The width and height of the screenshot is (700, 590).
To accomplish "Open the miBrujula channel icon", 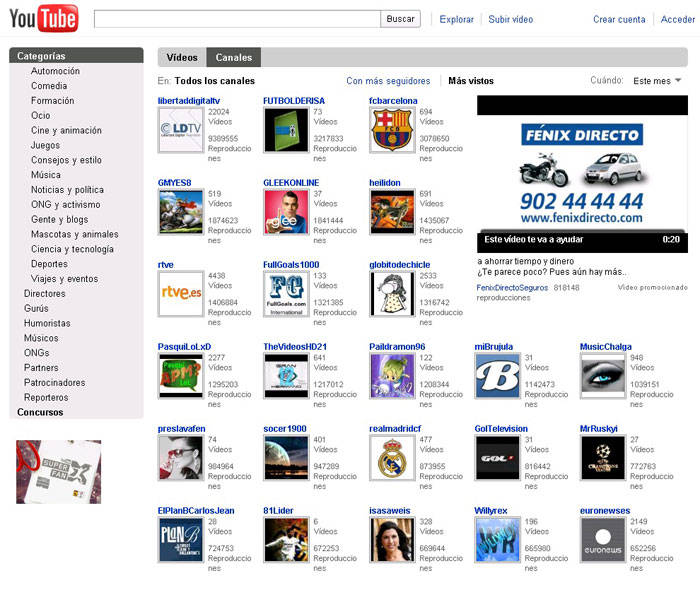I will pos(496,376).
